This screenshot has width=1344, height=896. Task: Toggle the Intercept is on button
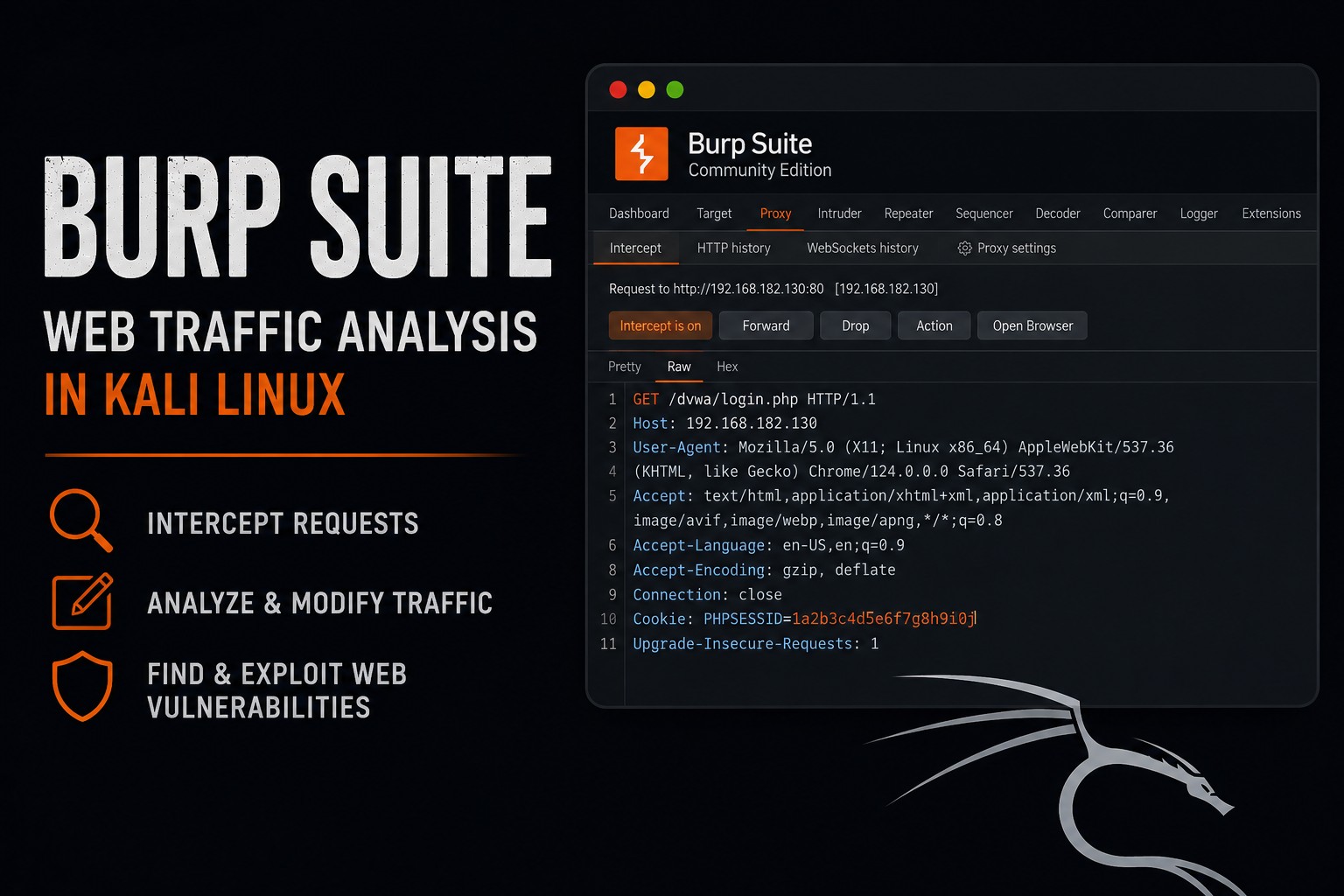[x=661, y=325]
